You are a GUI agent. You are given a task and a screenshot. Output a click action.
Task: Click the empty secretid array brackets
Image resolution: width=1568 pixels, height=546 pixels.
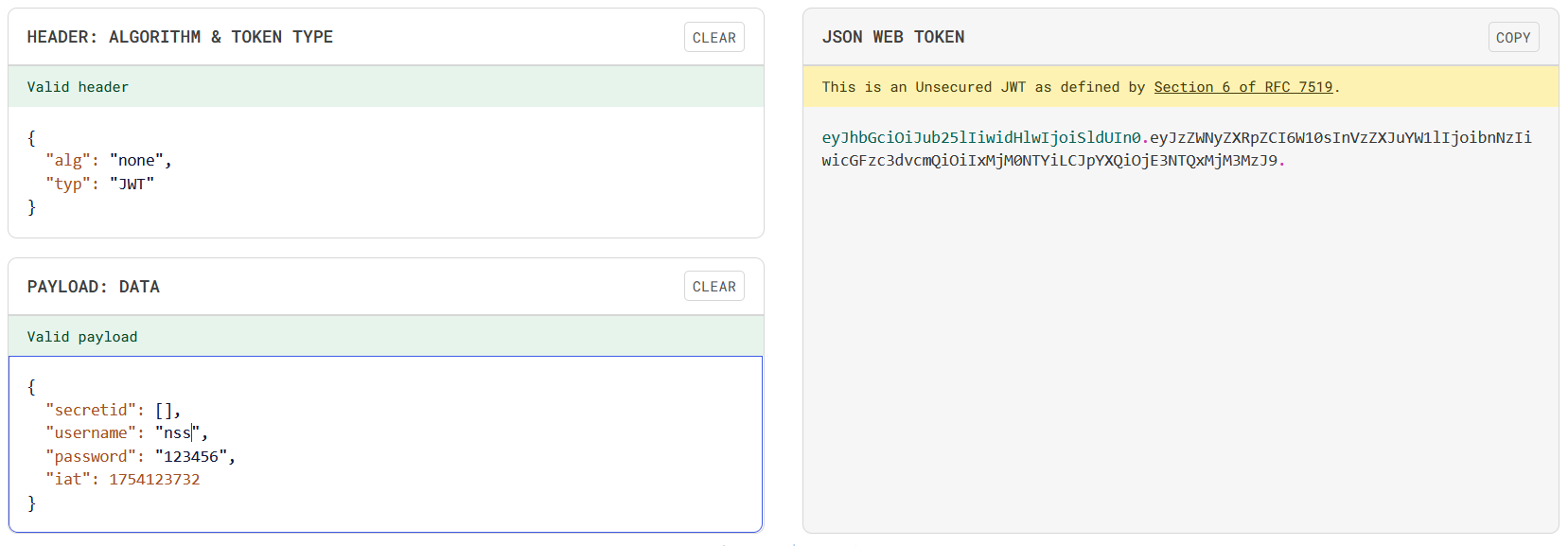tap(165, 411)
